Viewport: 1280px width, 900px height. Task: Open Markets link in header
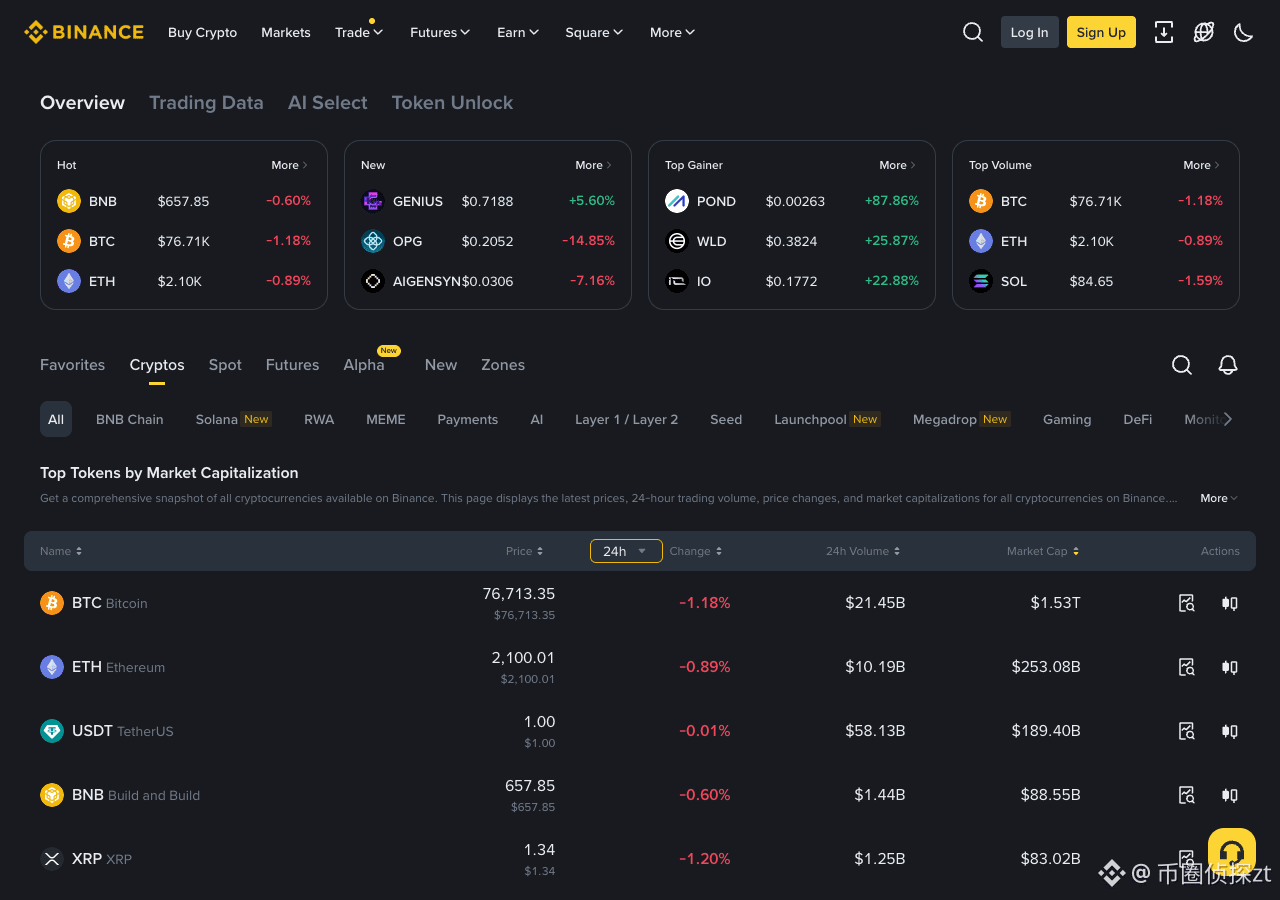pyautogui.click(x=286, y=32)
